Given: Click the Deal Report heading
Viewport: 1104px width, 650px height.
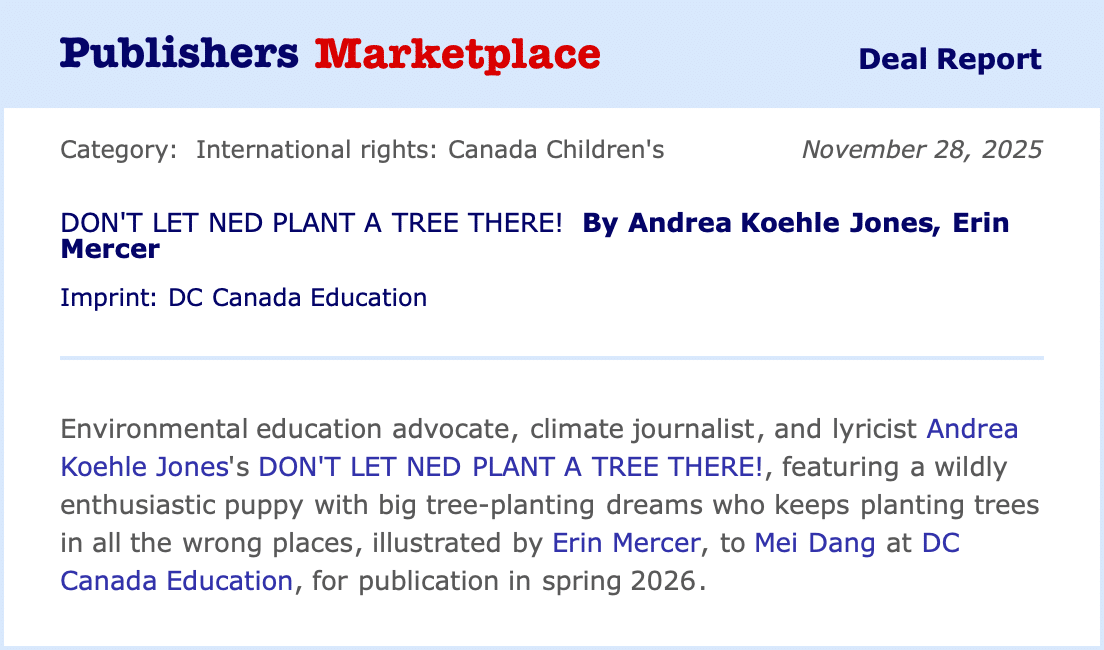Looking at the screenshot, I should point(949,59).
